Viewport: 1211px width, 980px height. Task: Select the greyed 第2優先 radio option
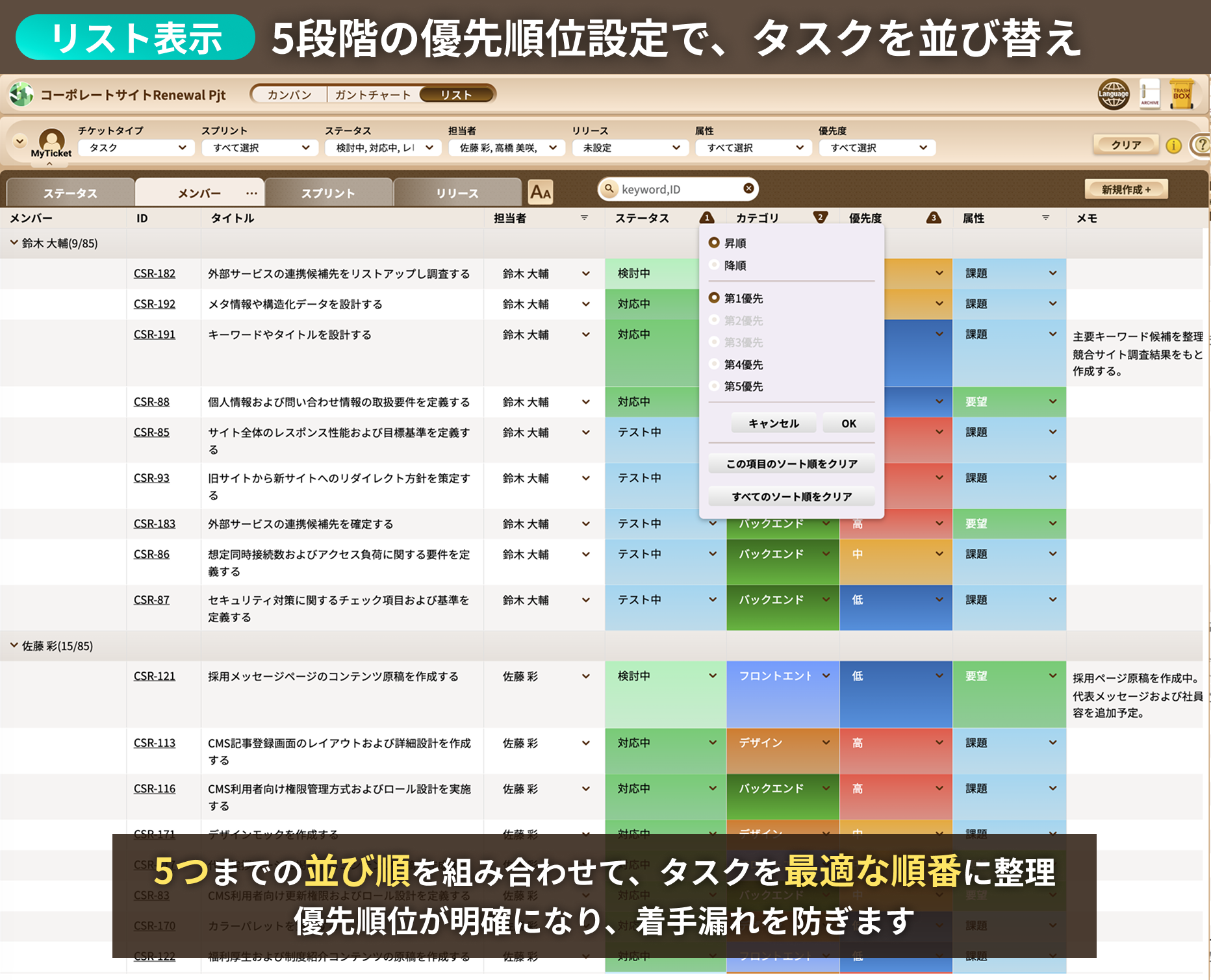714,320
